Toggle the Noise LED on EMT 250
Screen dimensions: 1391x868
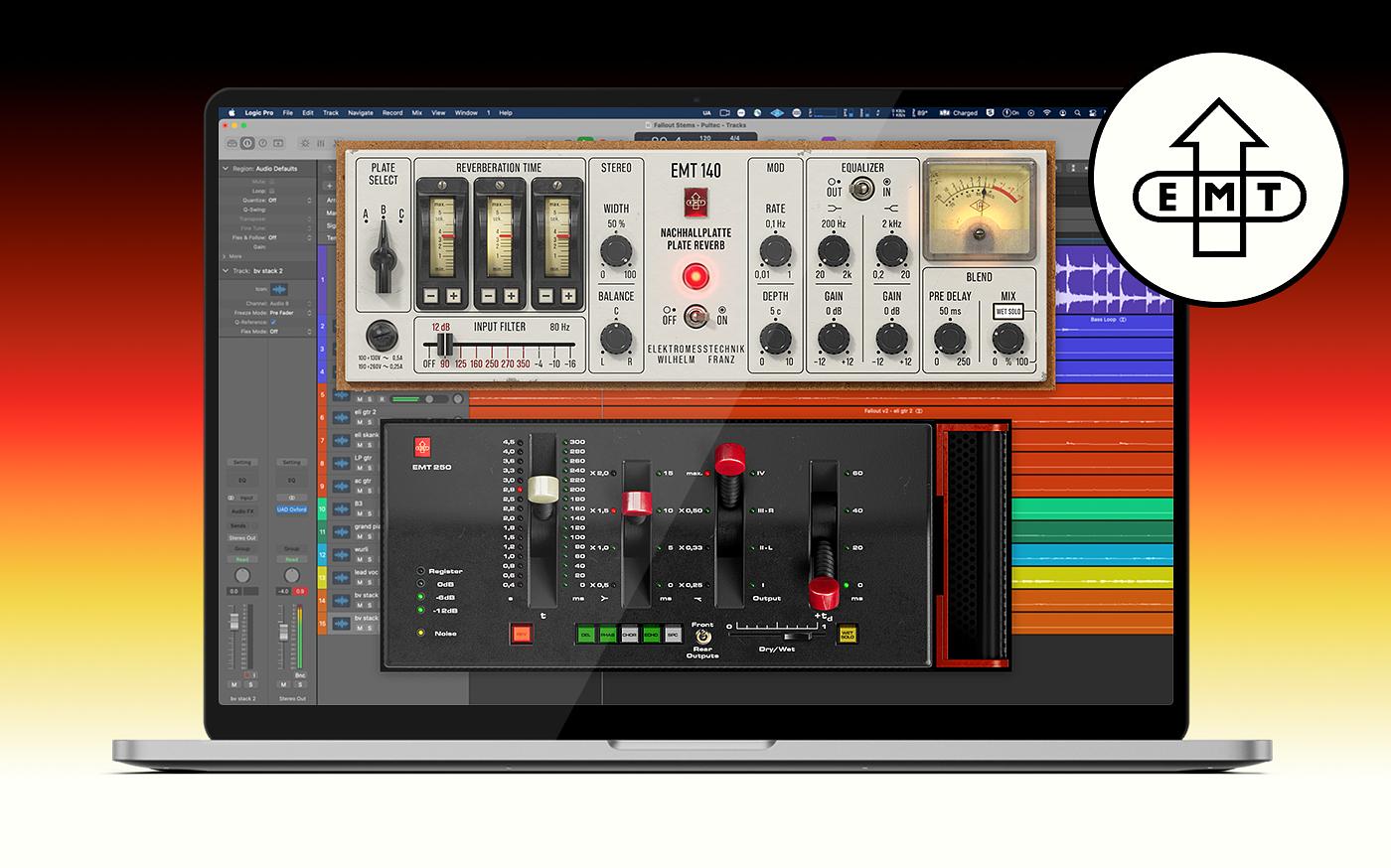[421, 633]
